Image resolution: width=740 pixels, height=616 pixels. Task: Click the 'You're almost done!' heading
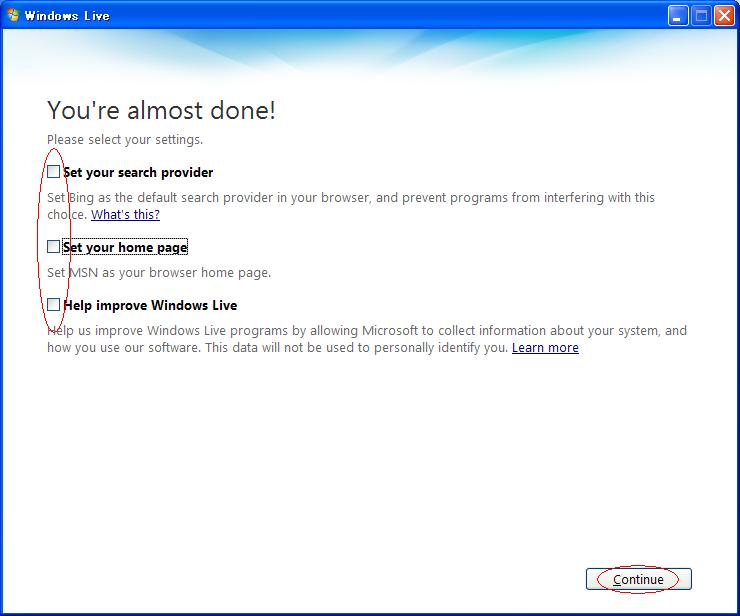161,110
